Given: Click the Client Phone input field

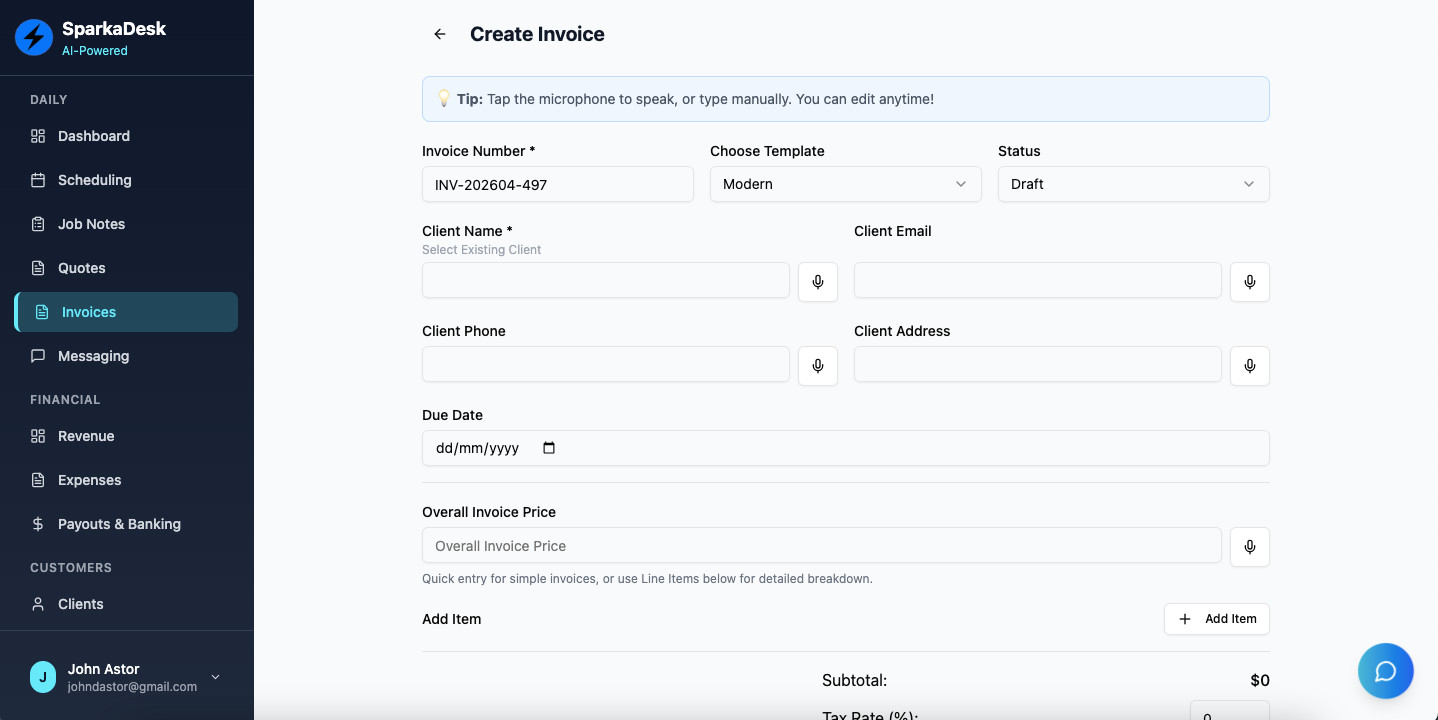Looking at the screenshot, I should [x=606, y=364].
